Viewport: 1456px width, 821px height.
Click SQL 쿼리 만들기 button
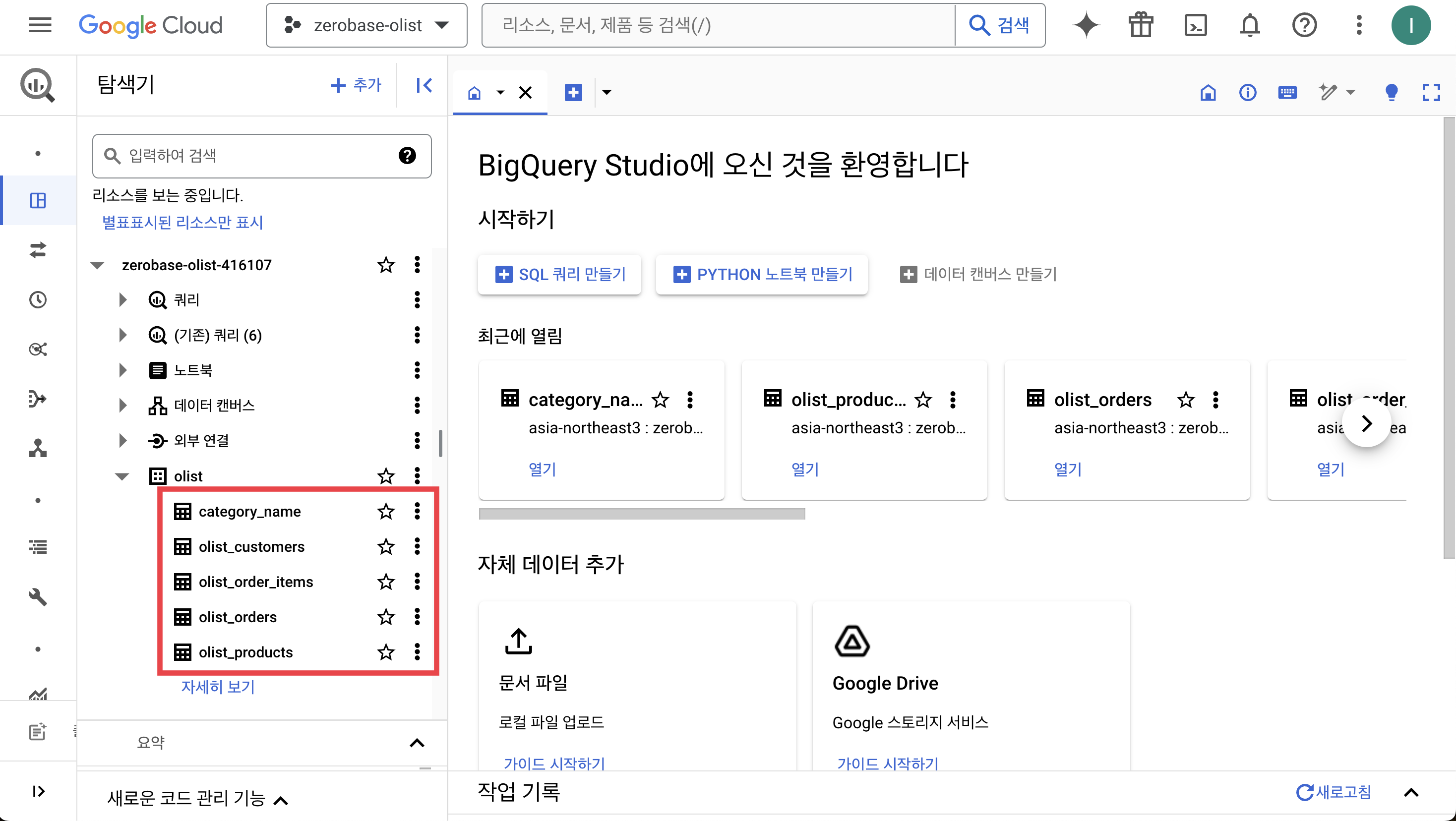pos(559,274)
